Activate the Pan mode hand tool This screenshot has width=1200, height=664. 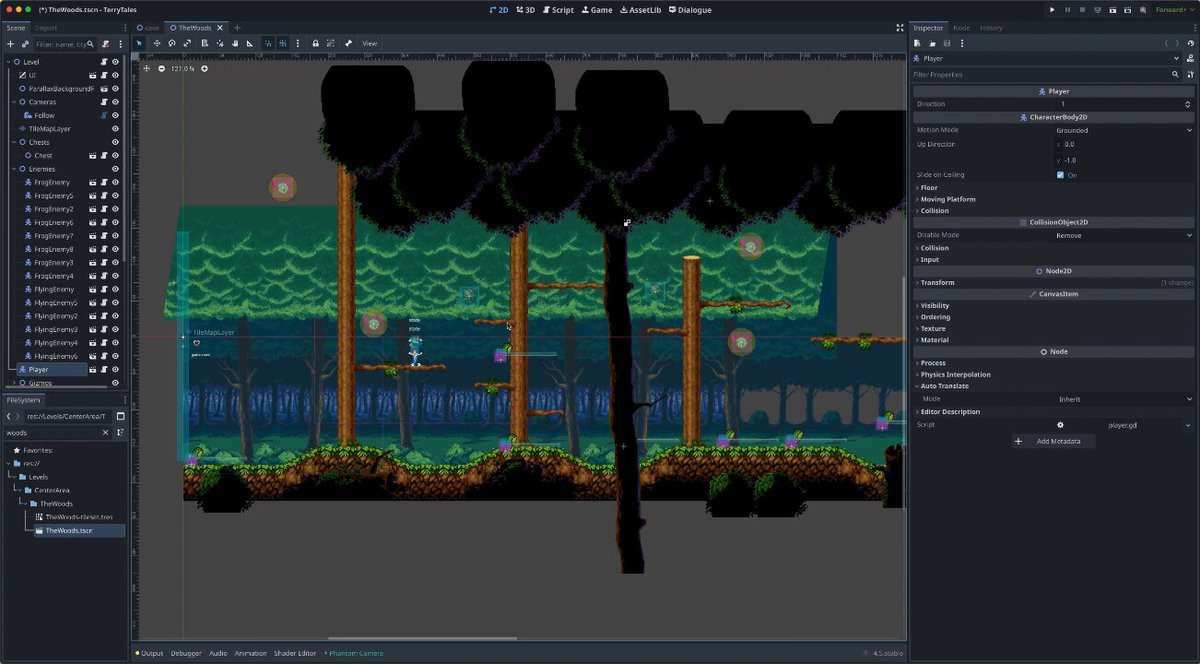point(235,44)
